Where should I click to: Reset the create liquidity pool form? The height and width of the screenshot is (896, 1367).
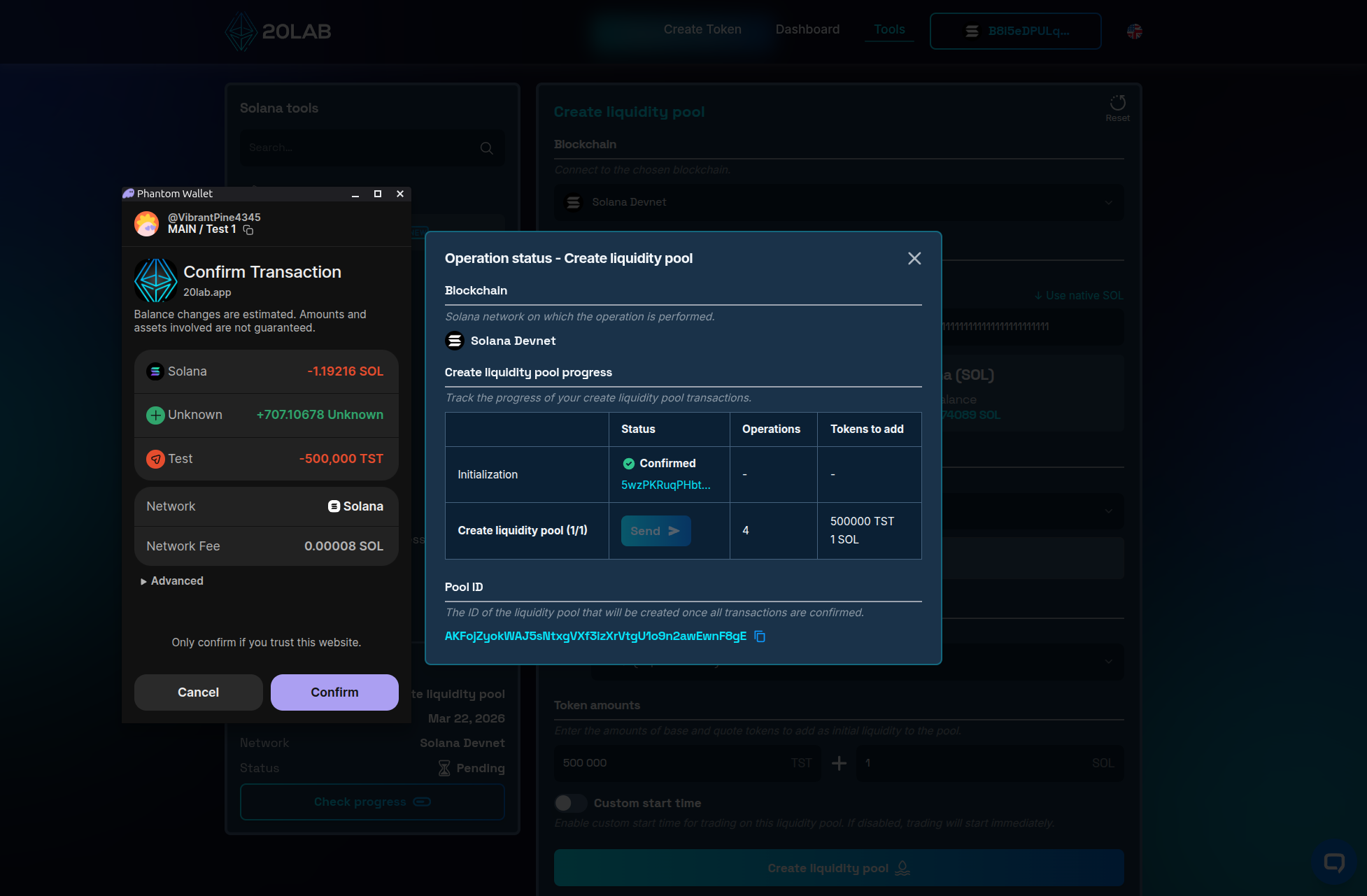pos(1117,108)
